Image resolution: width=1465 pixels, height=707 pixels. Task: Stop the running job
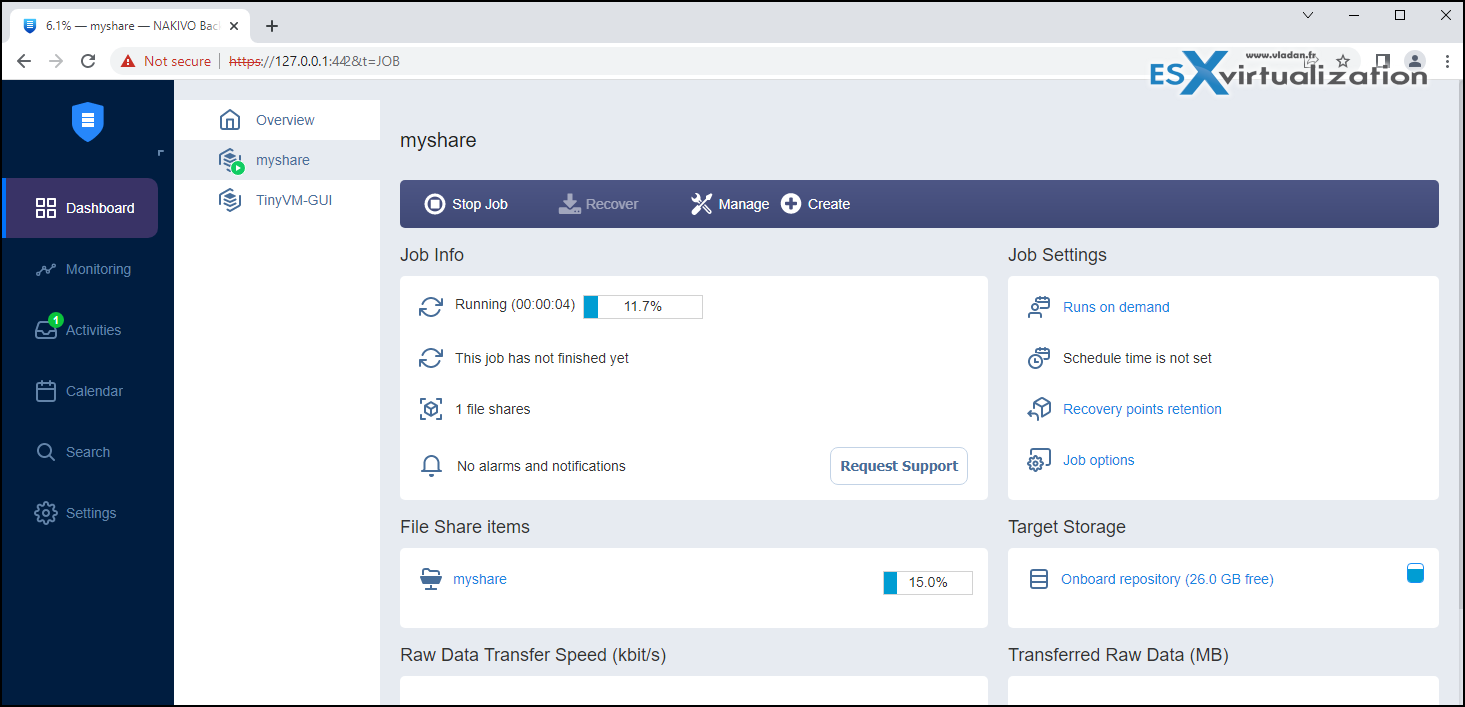(466, 204)
